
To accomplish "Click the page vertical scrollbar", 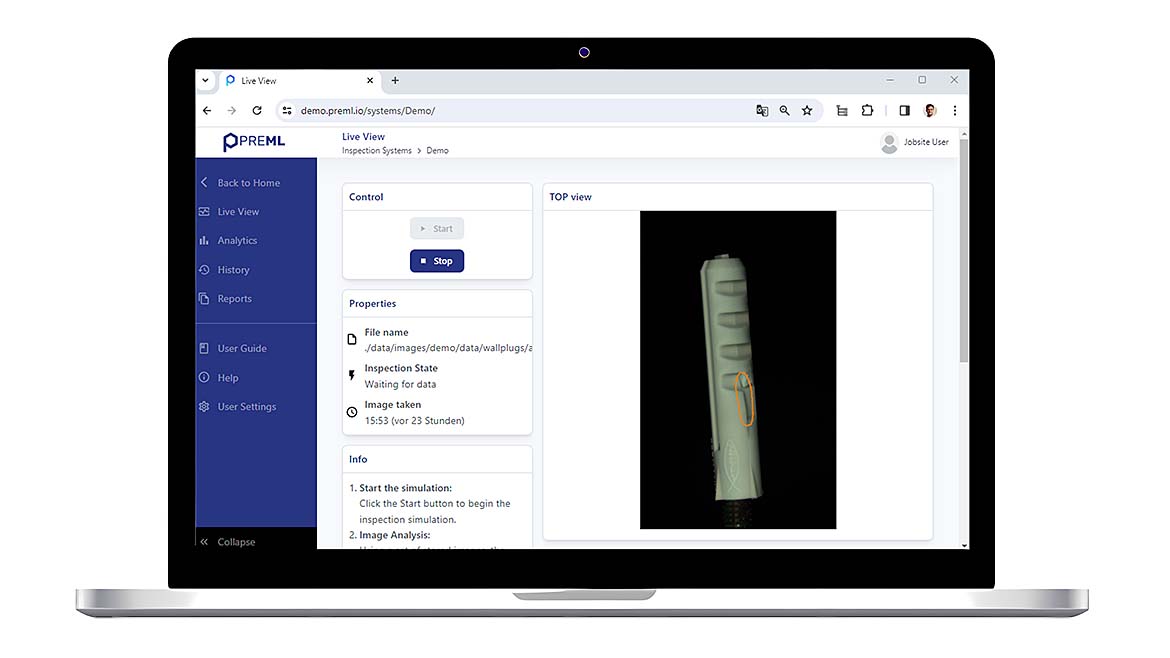I will tap(963, 250).
